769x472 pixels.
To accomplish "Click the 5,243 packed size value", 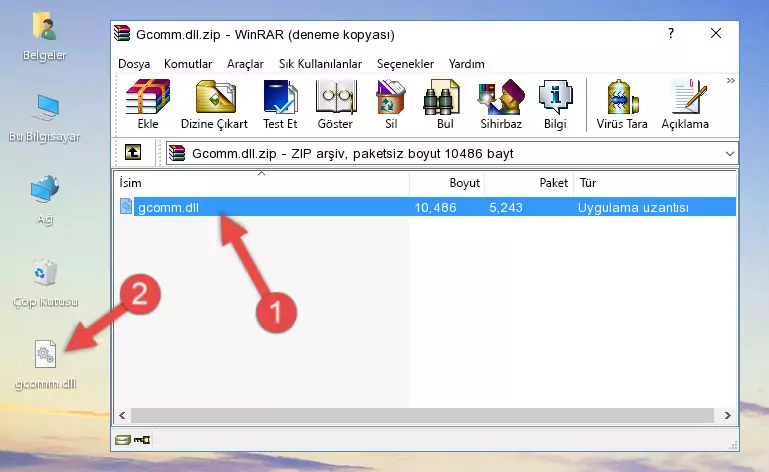I will click(506, 208).
